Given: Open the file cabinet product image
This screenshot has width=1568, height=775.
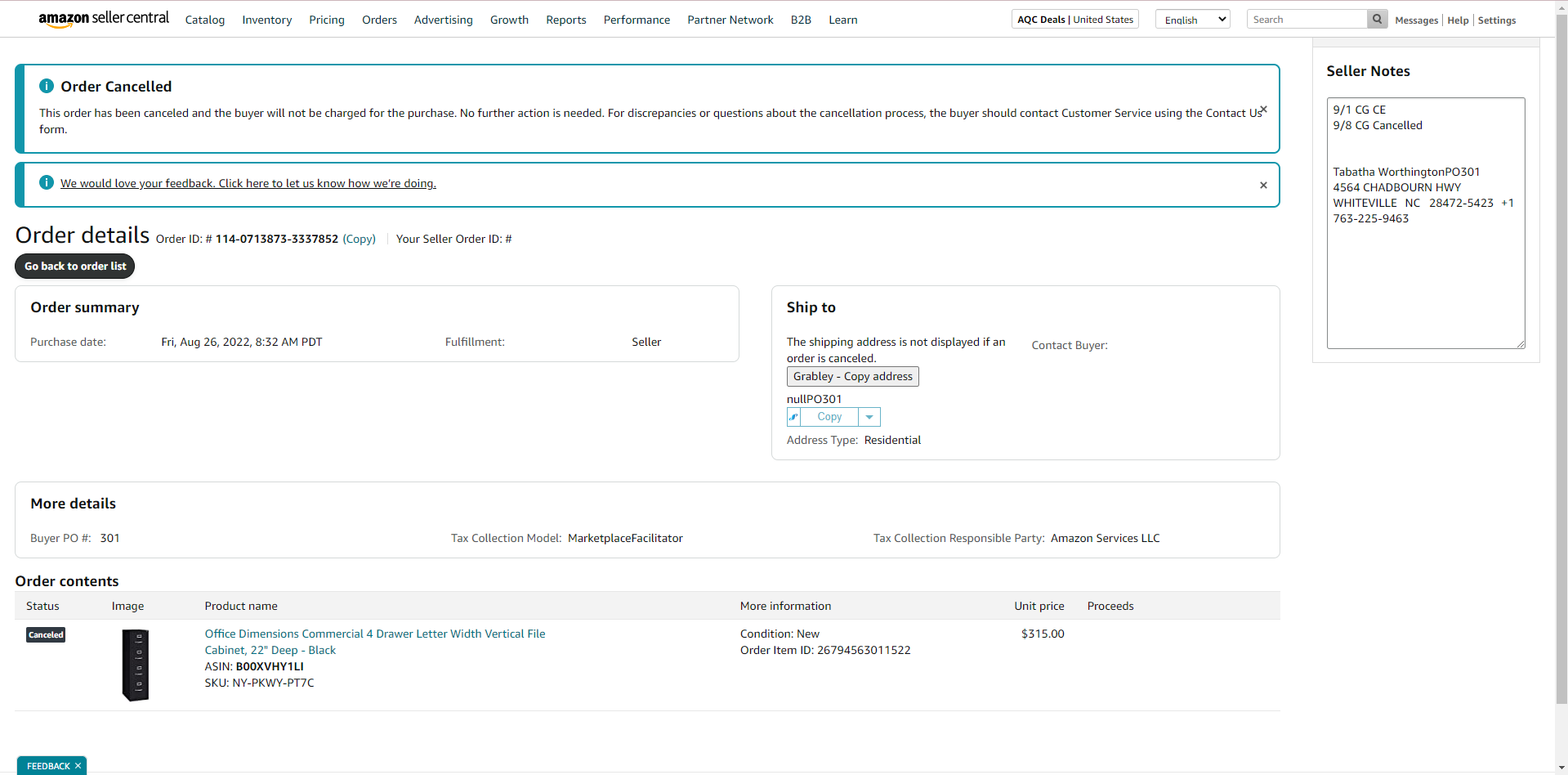Looking at the screenshot, I should point(136,665).
